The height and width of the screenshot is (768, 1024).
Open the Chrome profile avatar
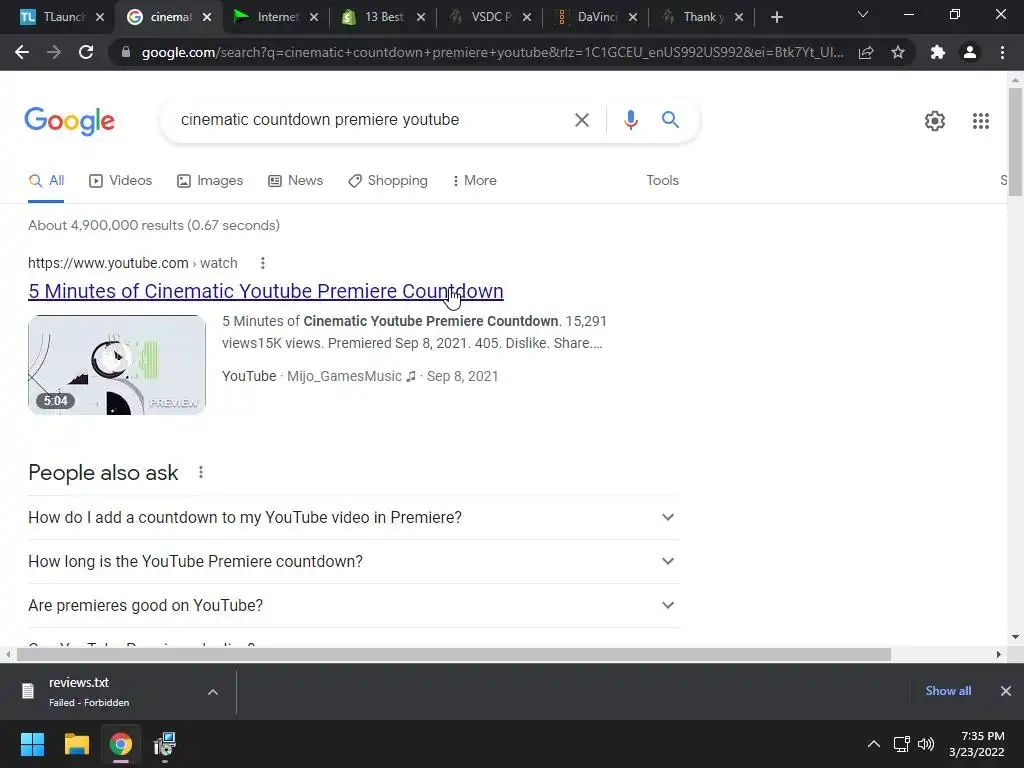(970, 52)
